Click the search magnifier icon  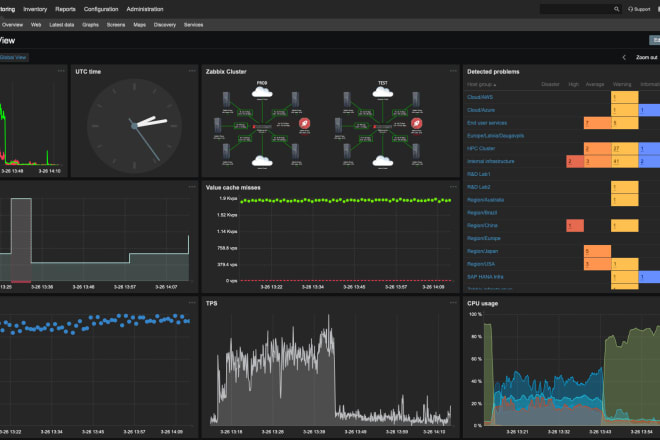(x=616, y=9)
